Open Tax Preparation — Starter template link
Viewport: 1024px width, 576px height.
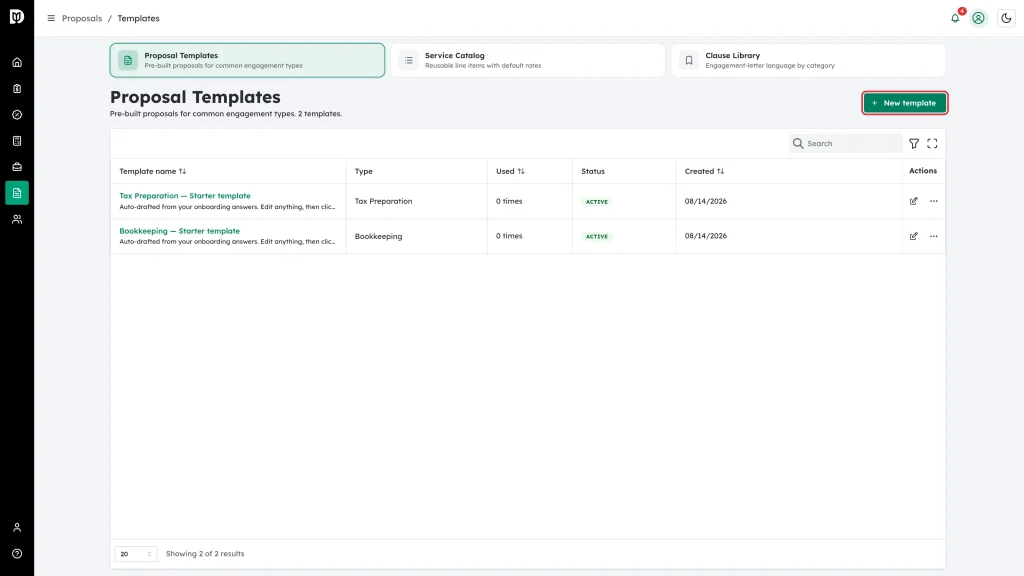tap(185, 196)
